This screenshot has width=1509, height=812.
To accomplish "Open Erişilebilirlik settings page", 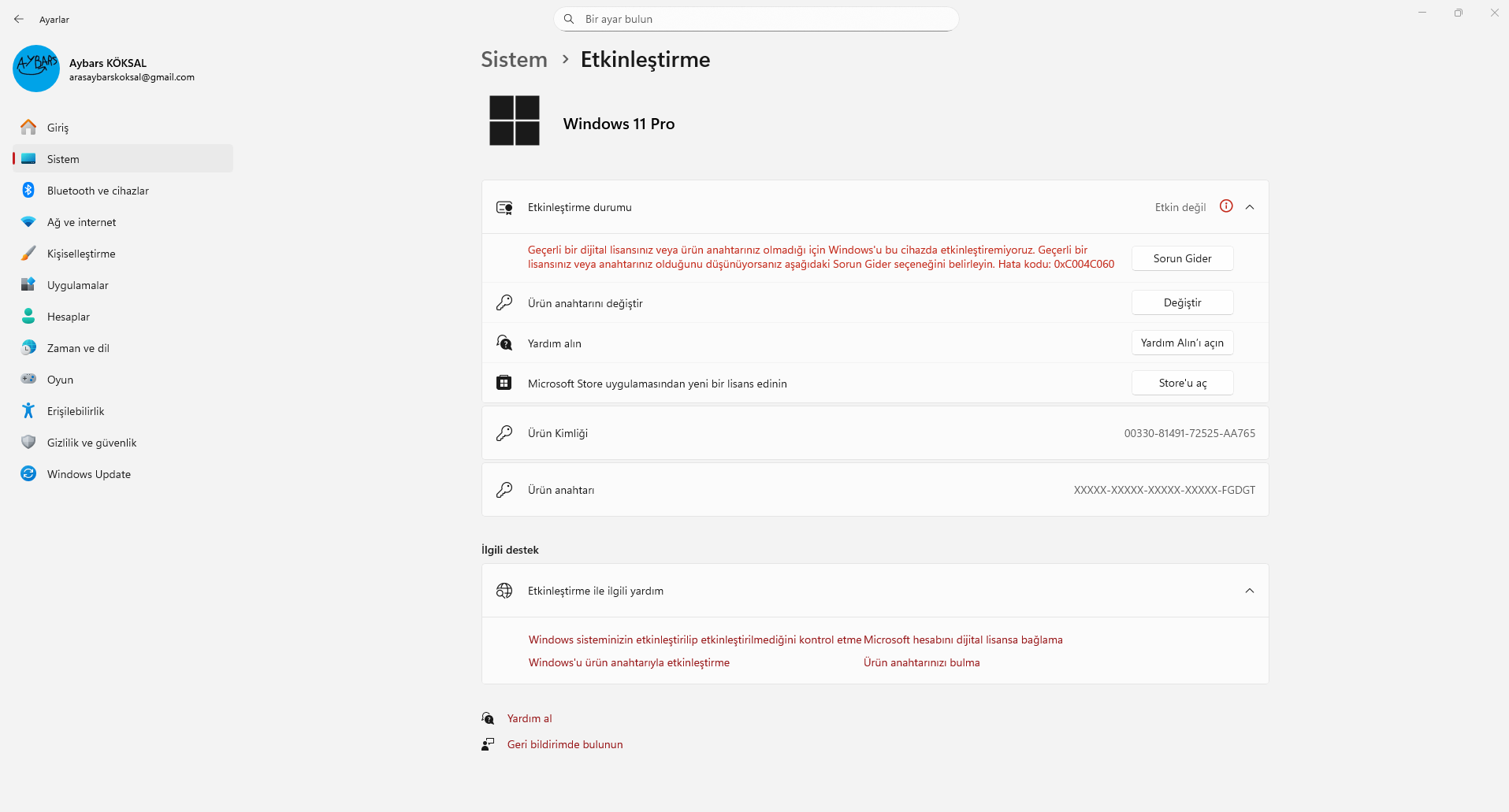I will [123, 411].
